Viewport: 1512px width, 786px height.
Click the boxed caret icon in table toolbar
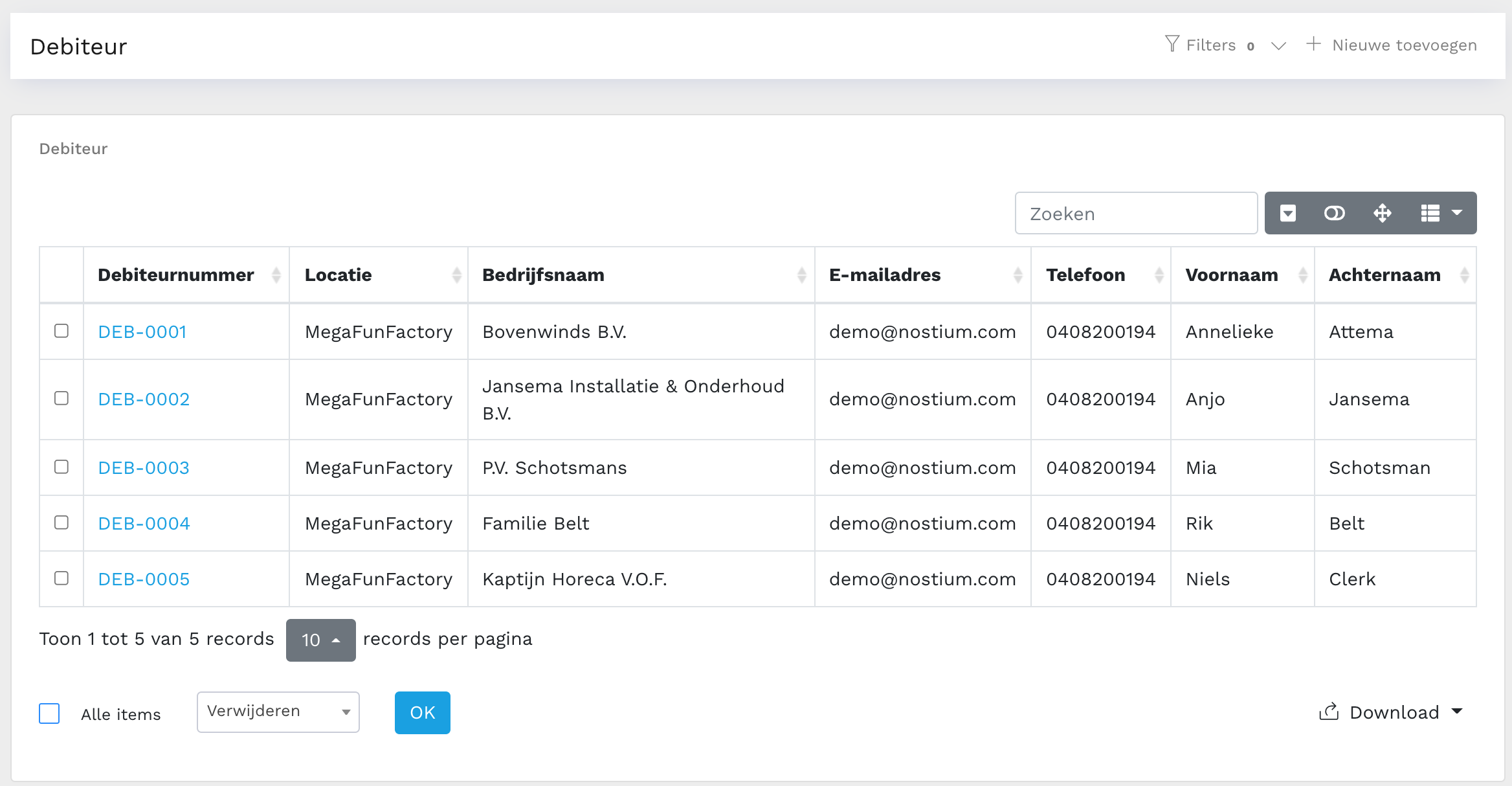[1288, 213]
